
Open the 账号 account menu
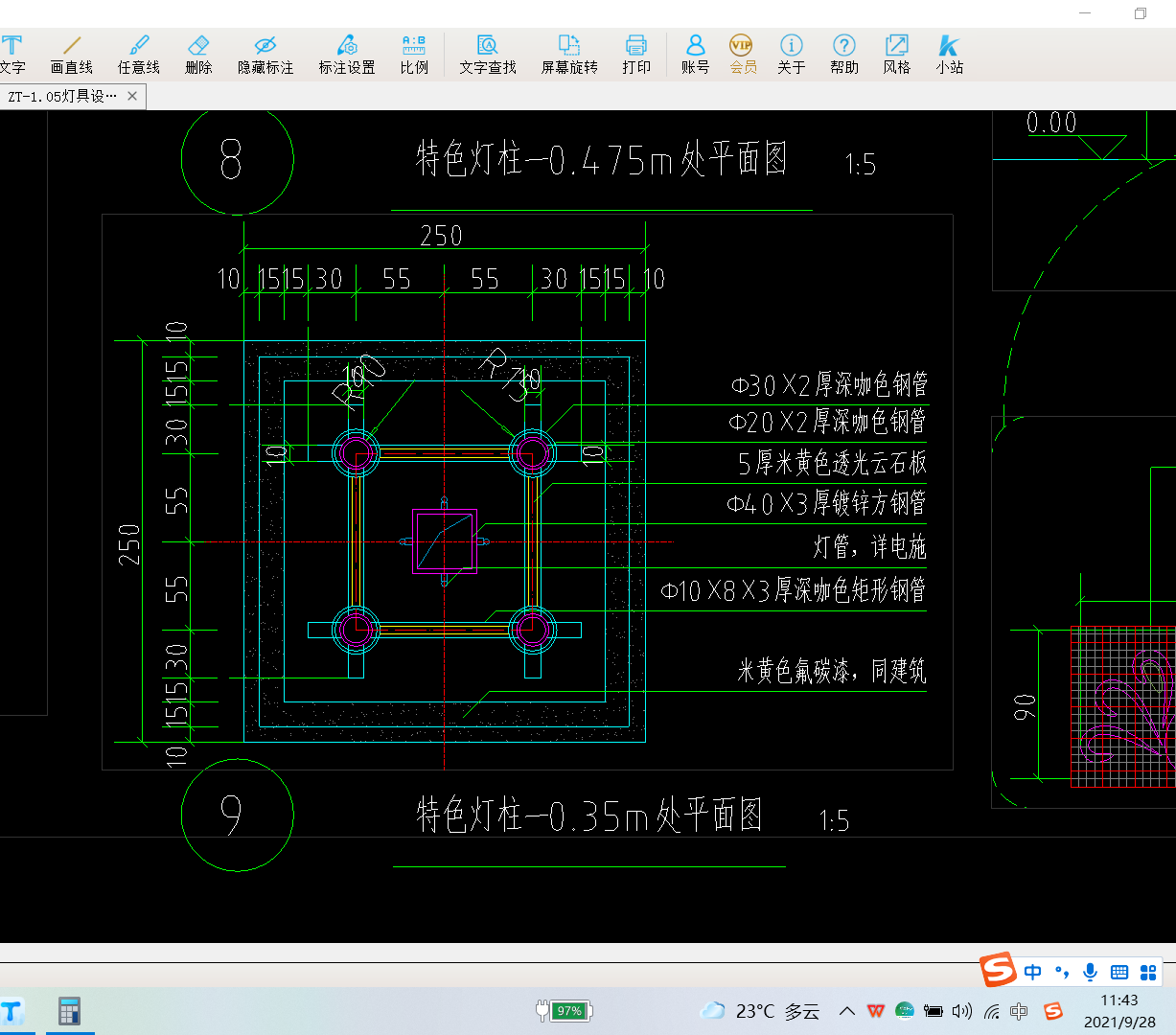696,55
